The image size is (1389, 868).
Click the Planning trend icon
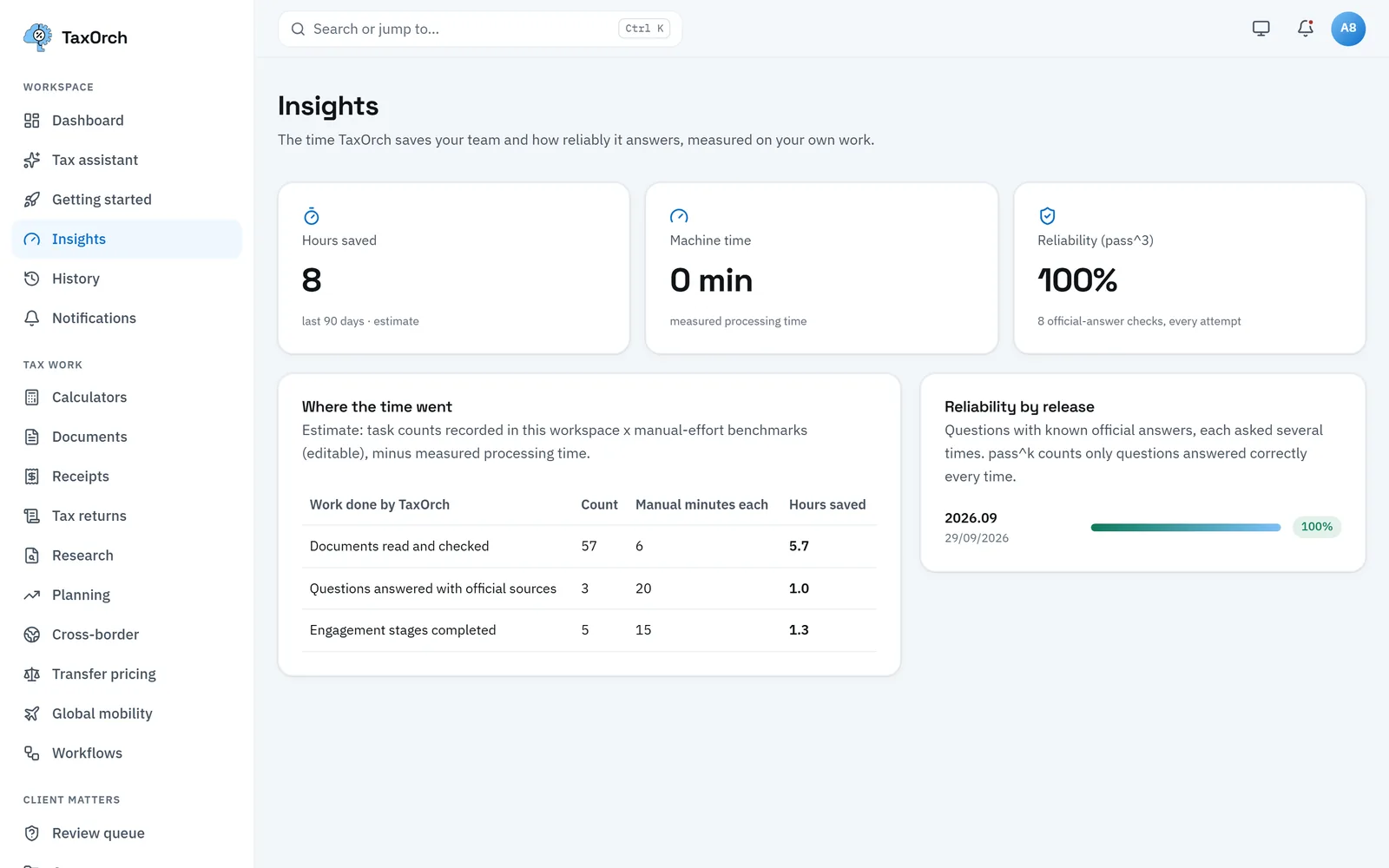coord(32,595)
